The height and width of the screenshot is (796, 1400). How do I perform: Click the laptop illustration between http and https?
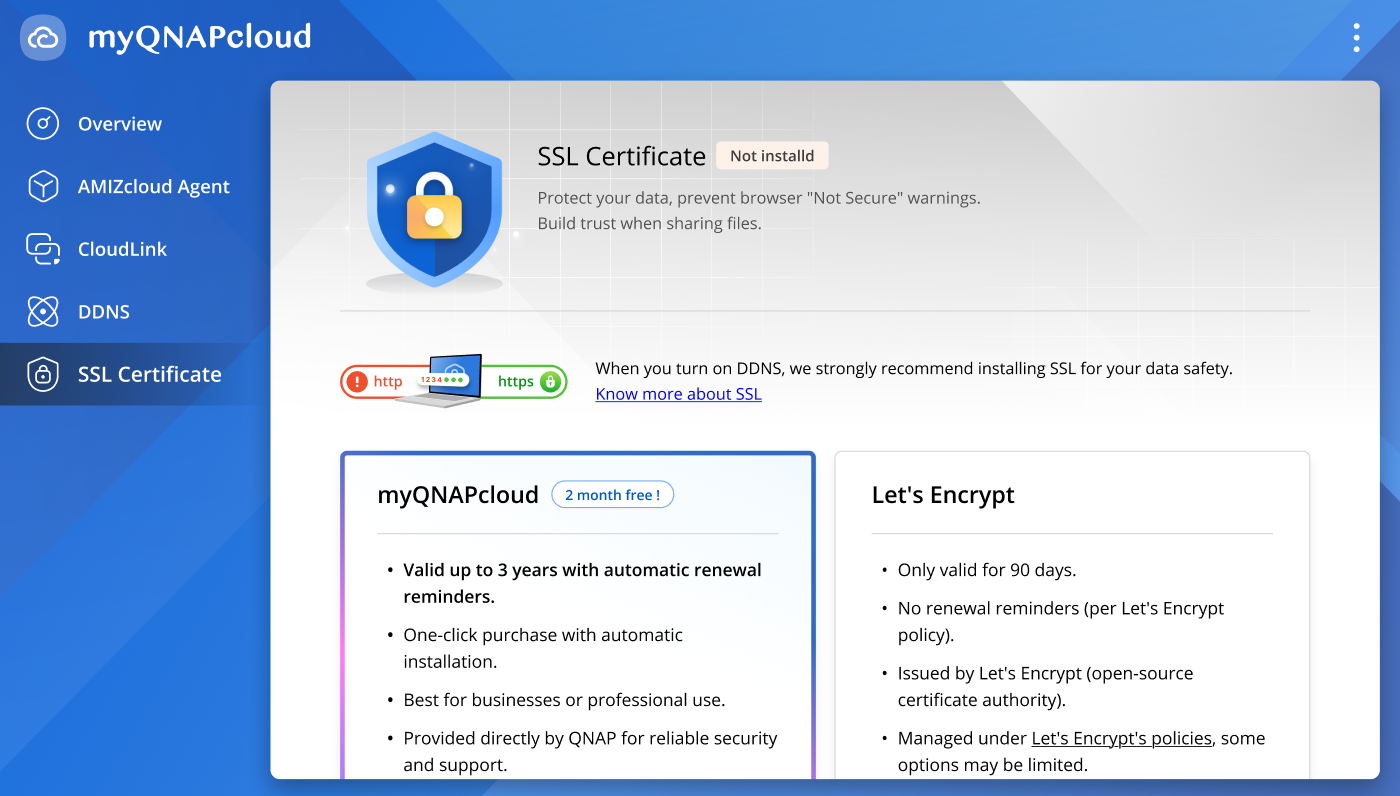pos(440,380)
